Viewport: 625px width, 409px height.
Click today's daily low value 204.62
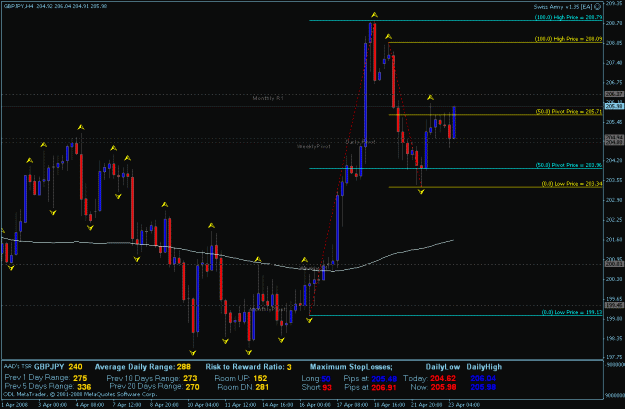click(443, 378)
